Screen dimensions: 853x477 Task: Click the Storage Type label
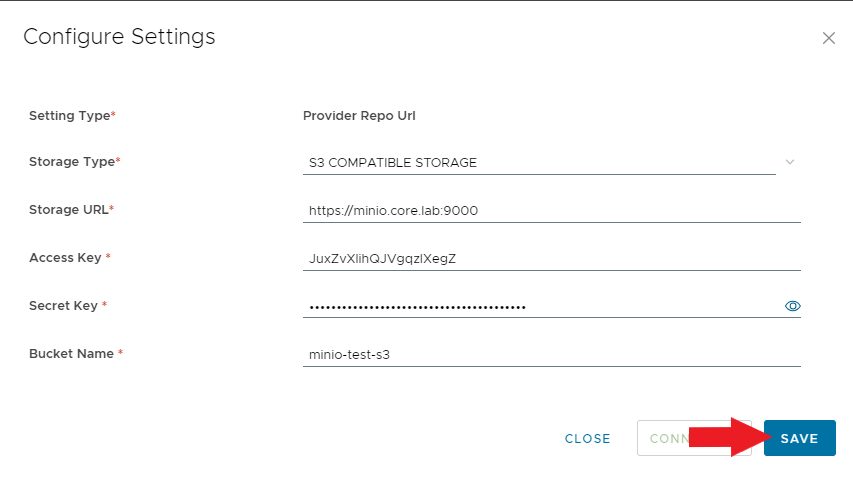[75, 162]
